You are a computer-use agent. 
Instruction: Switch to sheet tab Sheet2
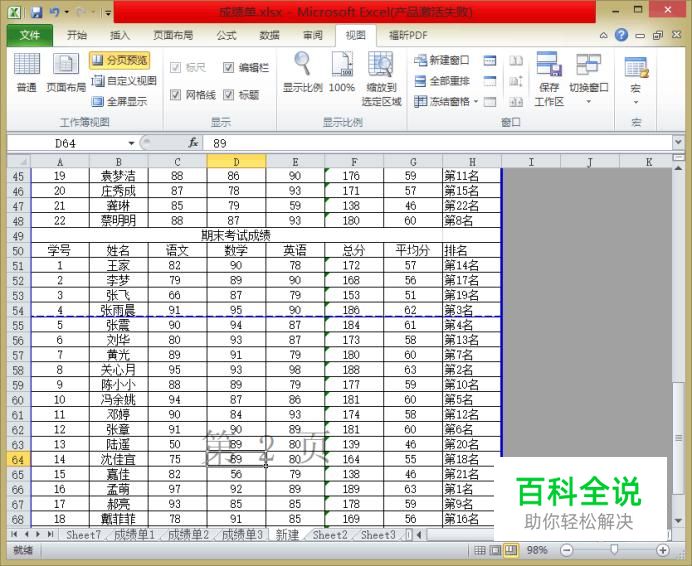(330, 535)
